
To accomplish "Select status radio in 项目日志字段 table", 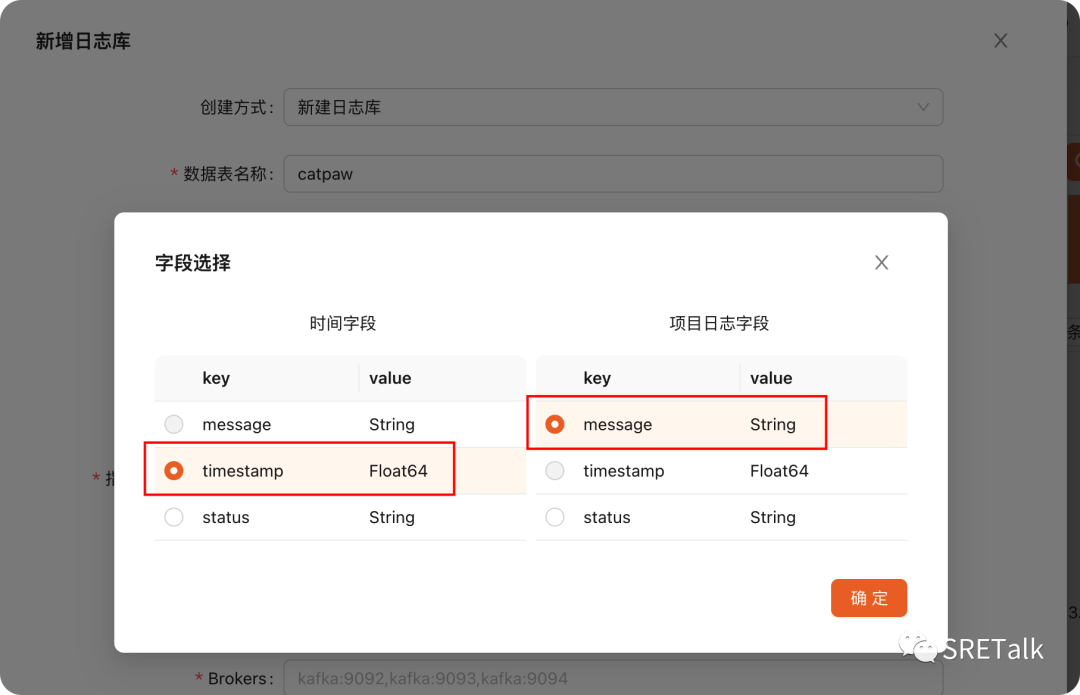I will coord(554,517).
